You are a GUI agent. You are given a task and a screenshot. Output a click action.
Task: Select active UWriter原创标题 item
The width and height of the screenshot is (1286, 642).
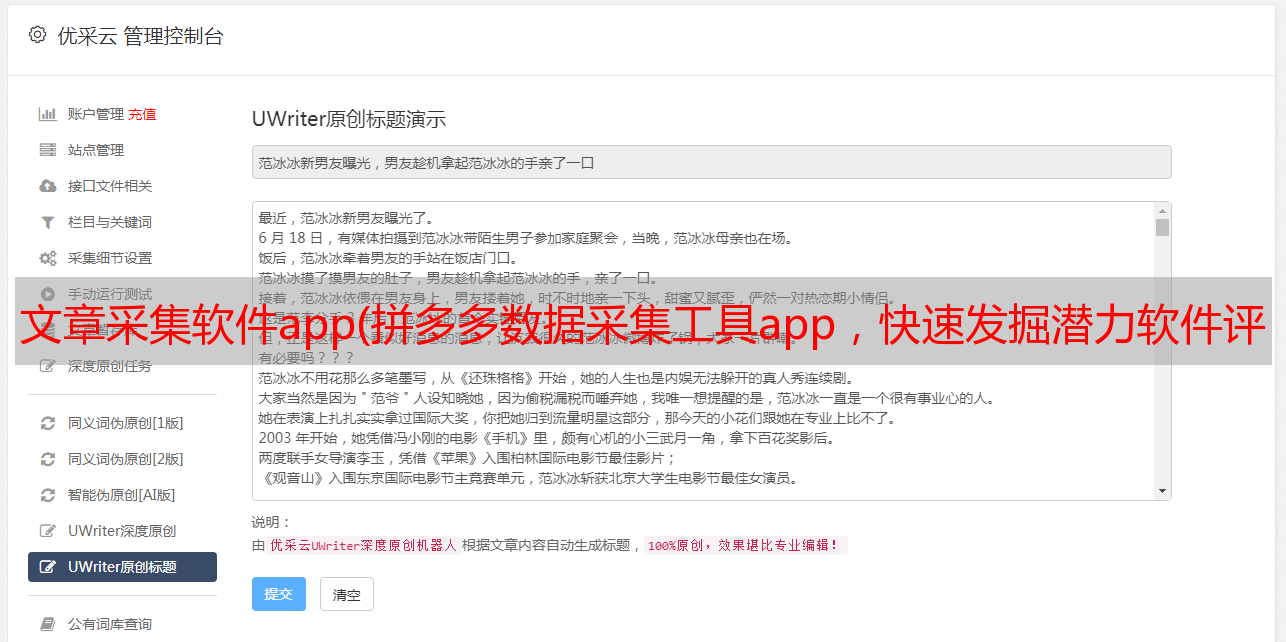point(122,567)
